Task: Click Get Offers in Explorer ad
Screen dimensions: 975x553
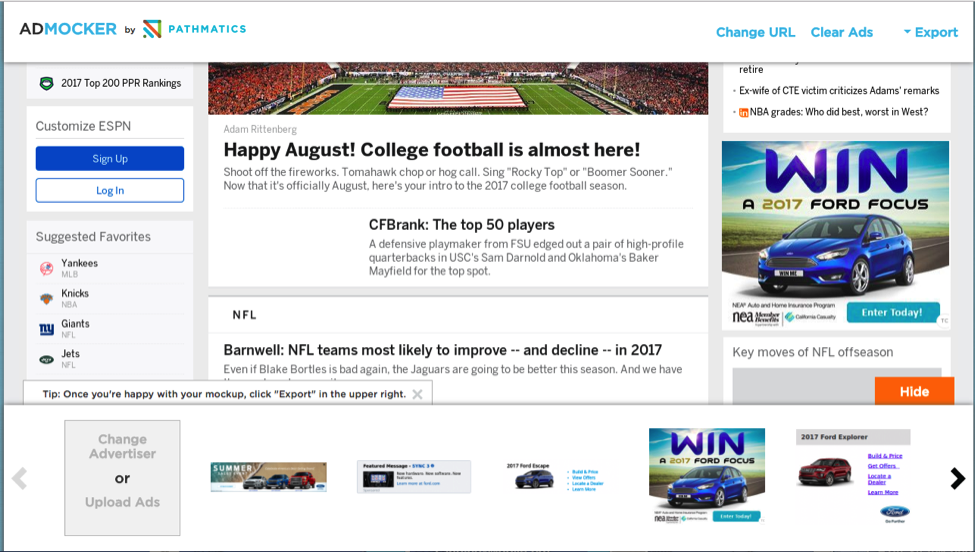Action: [x=882, y=466]
